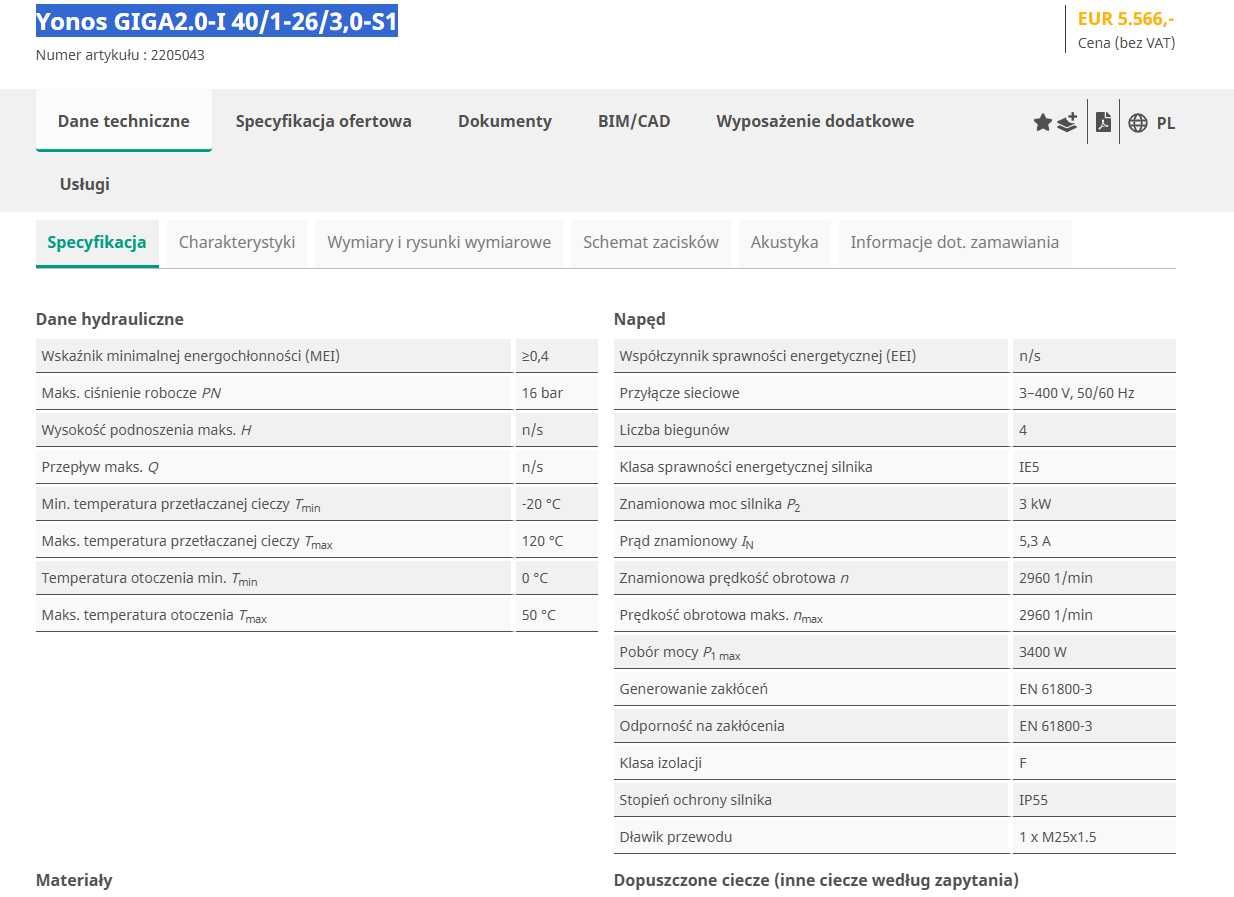Switch to the Akustyka sub-tab
The width and height of the screenshot is (1234, 897).
pos(785,243)
